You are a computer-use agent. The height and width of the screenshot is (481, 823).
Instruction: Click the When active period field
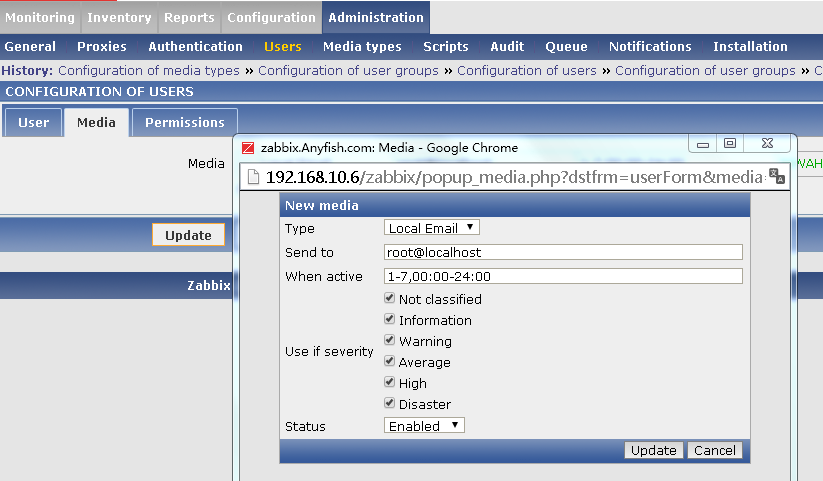pyautogui.click(x=563, y=276)
